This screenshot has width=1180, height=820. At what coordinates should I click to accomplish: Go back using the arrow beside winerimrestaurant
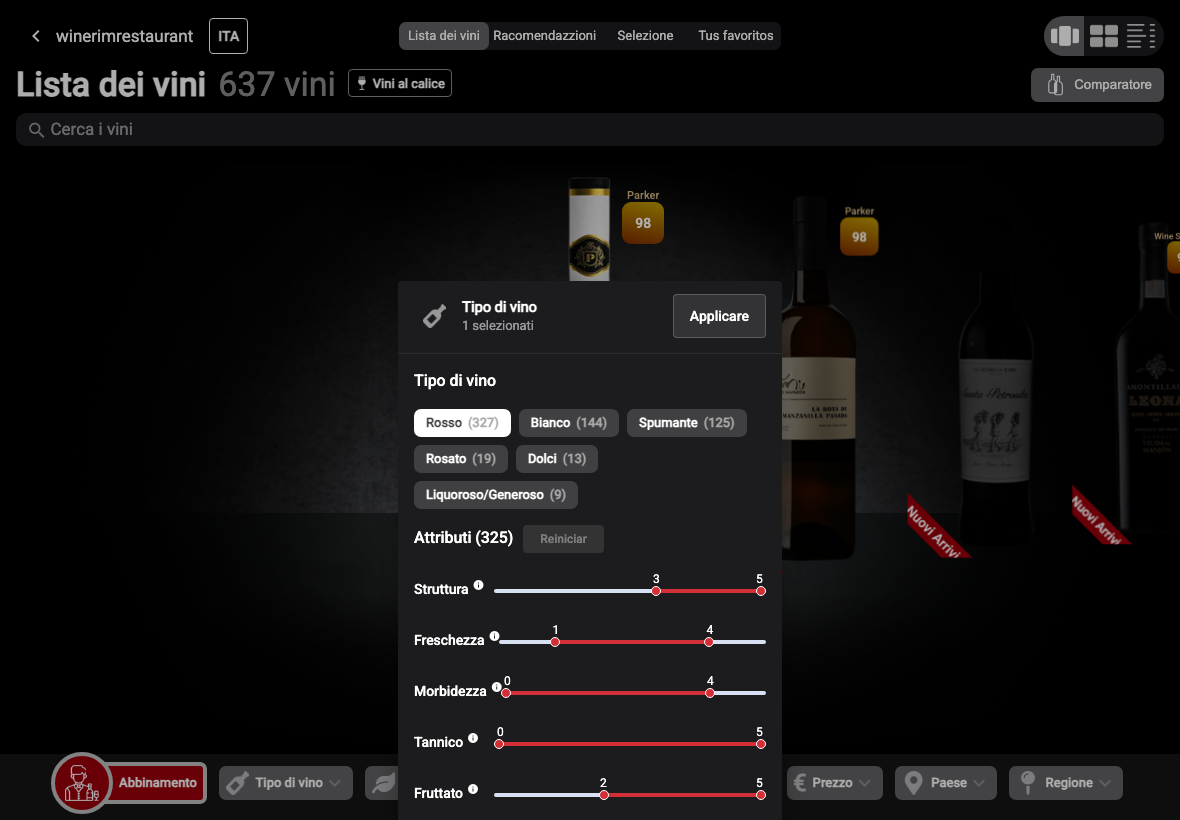35,36
